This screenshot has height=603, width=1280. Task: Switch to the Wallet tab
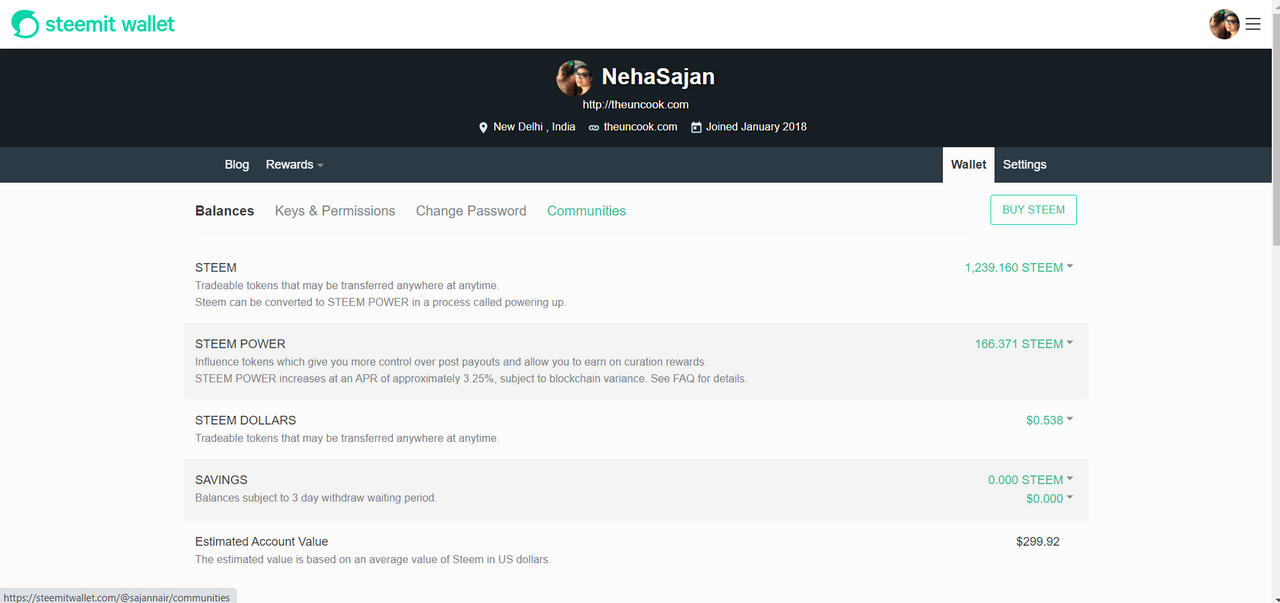click(x=968, y=165)
